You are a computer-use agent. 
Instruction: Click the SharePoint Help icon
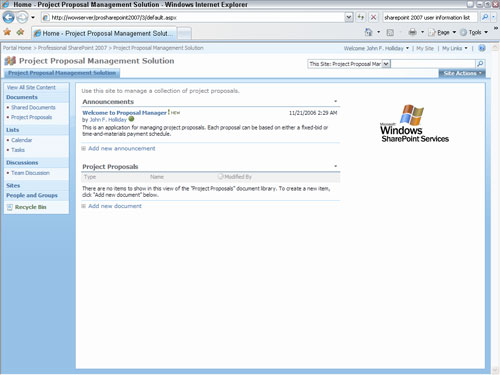click(482, 48)
